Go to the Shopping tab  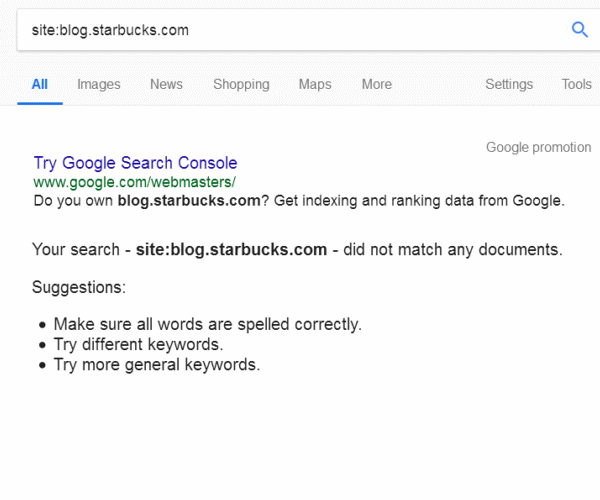[241, 85]
